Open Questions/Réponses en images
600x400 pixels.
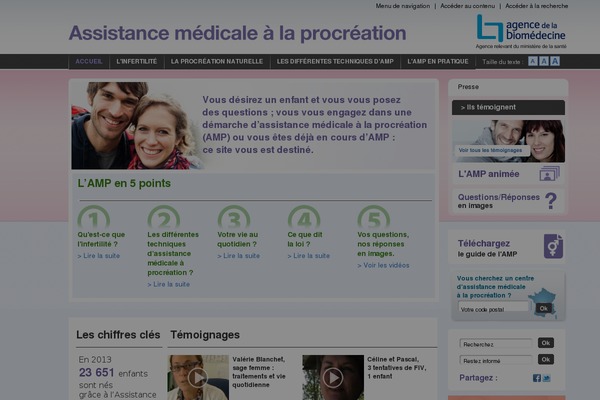(499, 201)
